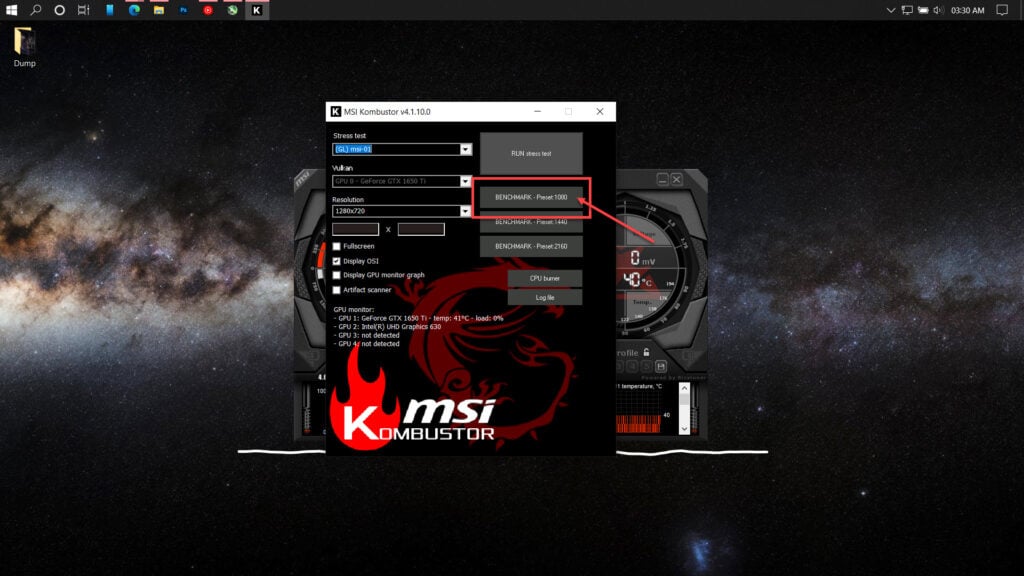Focus the custom height input field
Viewport: 1024px width, 576px height.
pos(421,229)
